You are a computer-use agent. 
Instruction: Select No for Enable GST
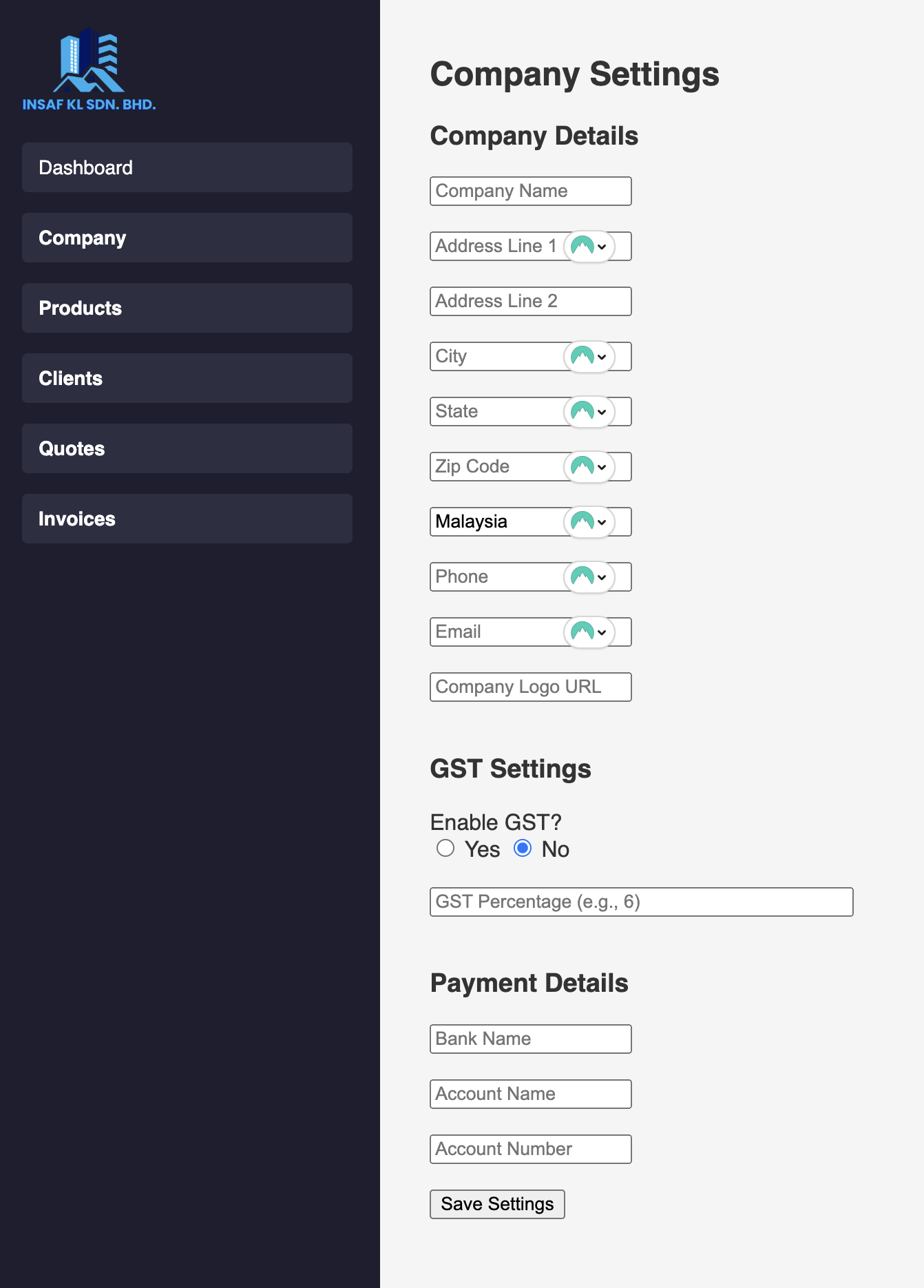pyautogui.click(x=523, y=849)
